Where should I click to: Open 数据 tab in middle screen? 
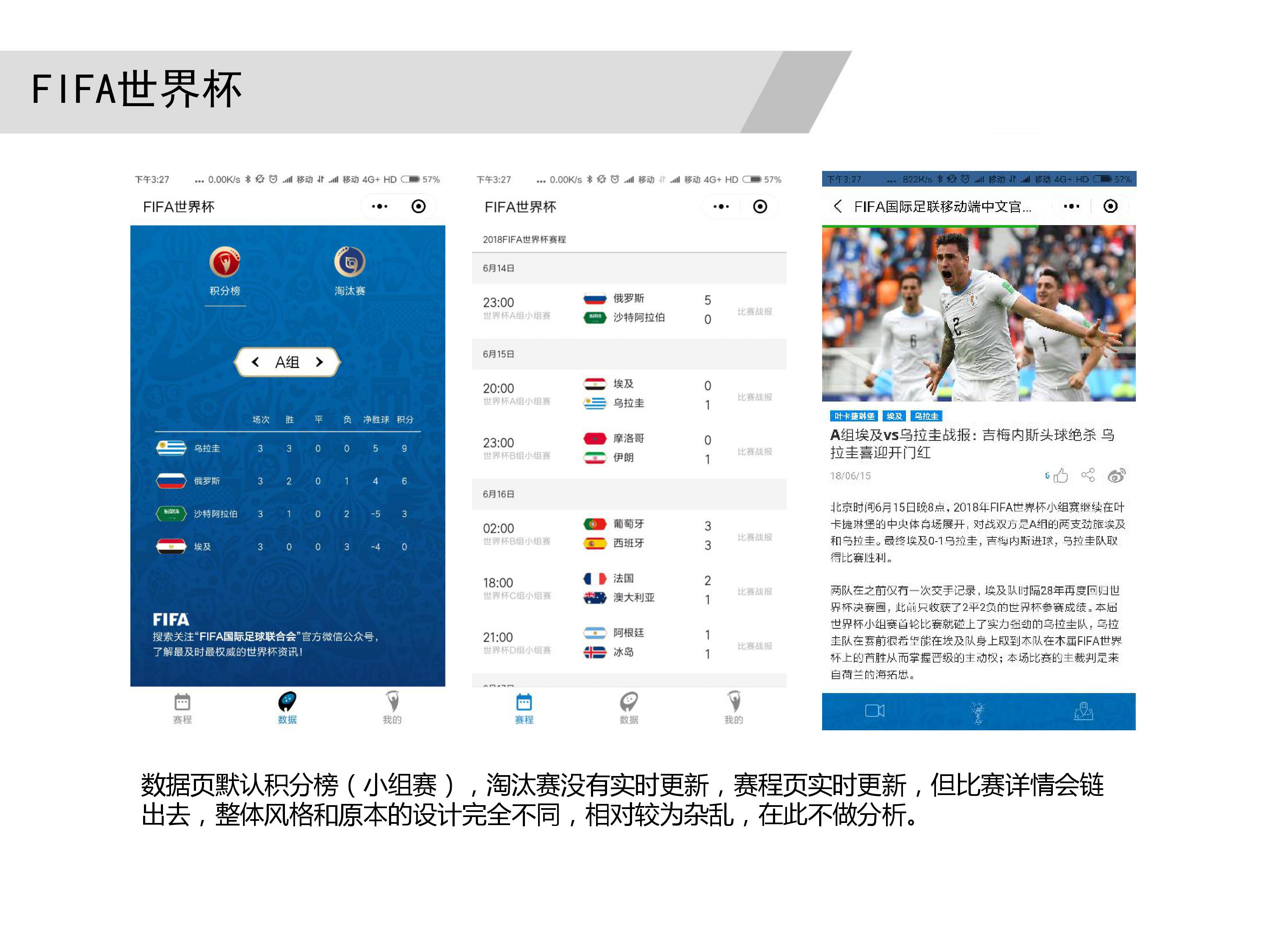[x=629, y=709]
